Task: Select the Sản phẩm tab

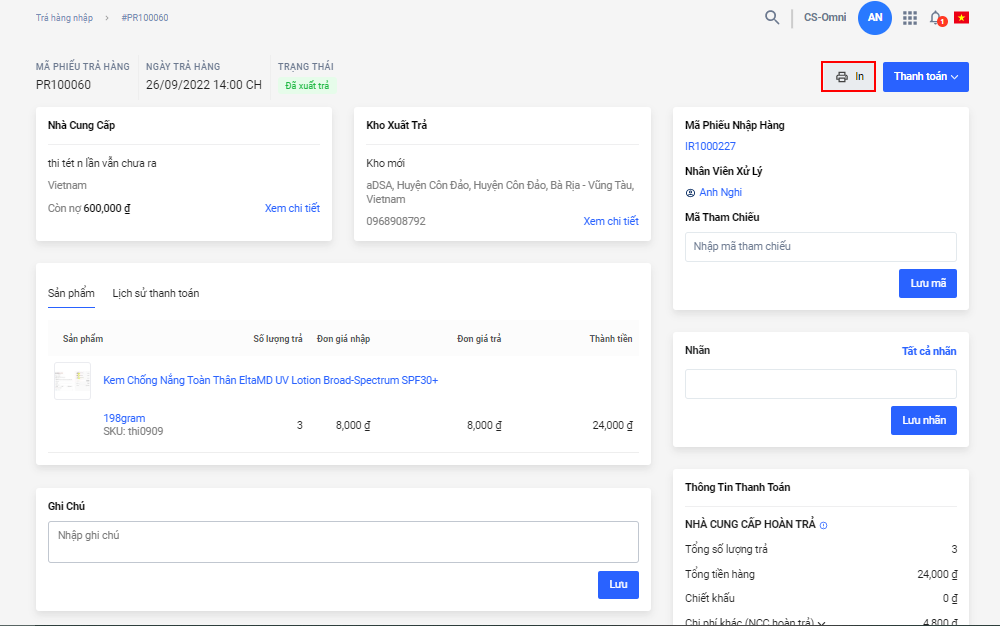Action: [x=71, y=293]
